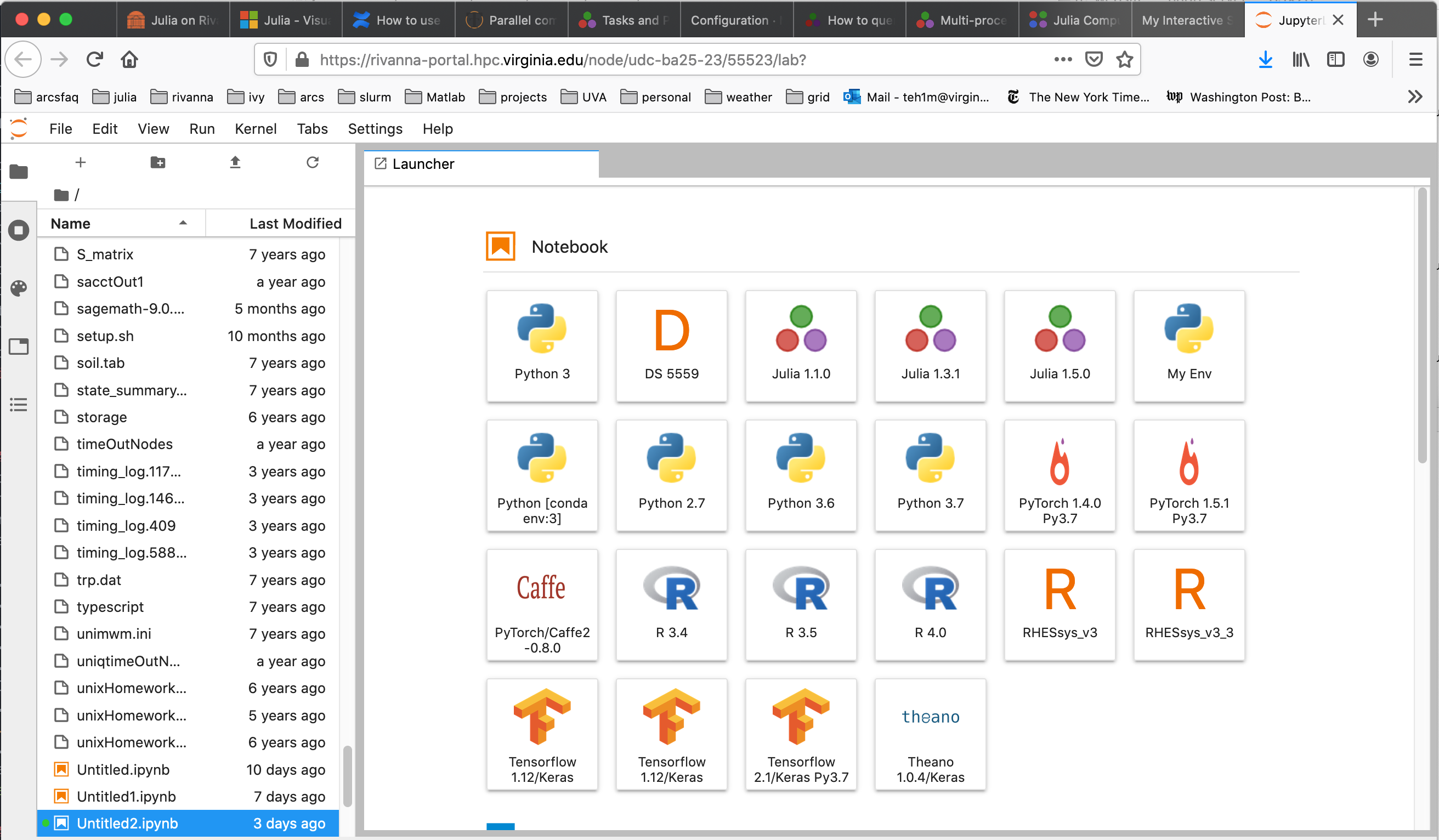This screenshot has width=1439, height=840.
Task: Refresh the file list icon
Action: 313,163
